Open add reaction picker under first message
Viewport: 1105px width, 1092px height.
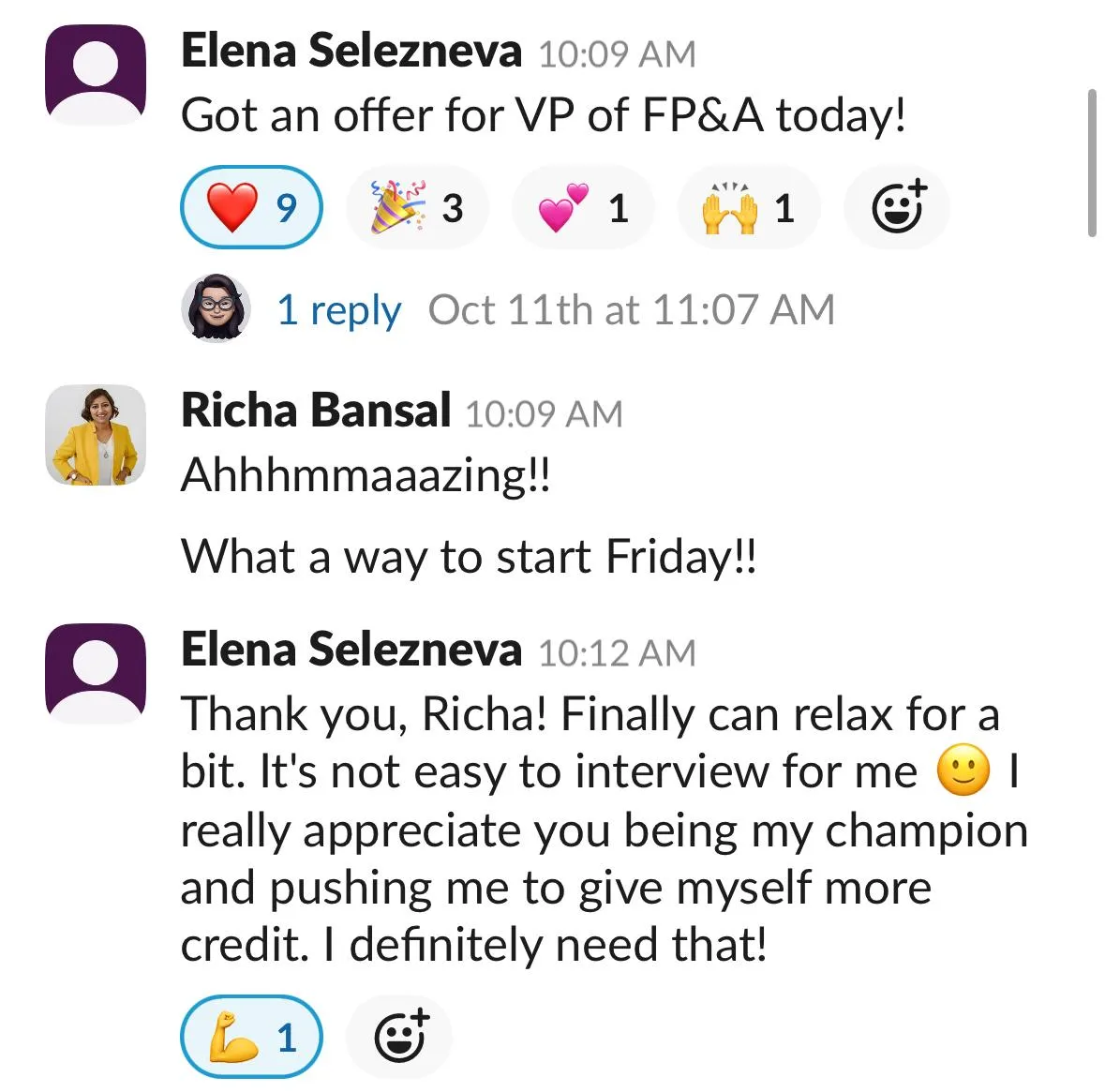click(x=896, y=207)
